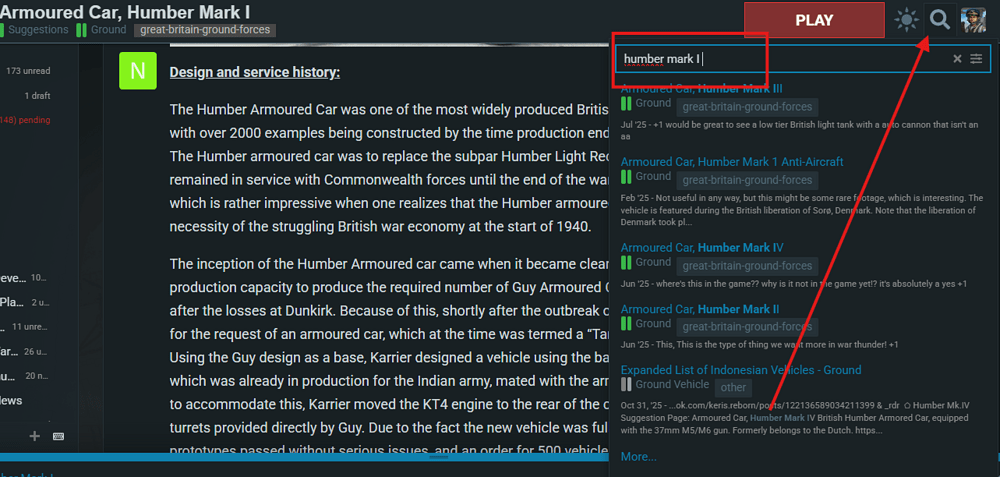The width and height of the screenshot is (1000, 477).
Task: Expand results with the 'More...' link
Action: click(x=638, y=457)
